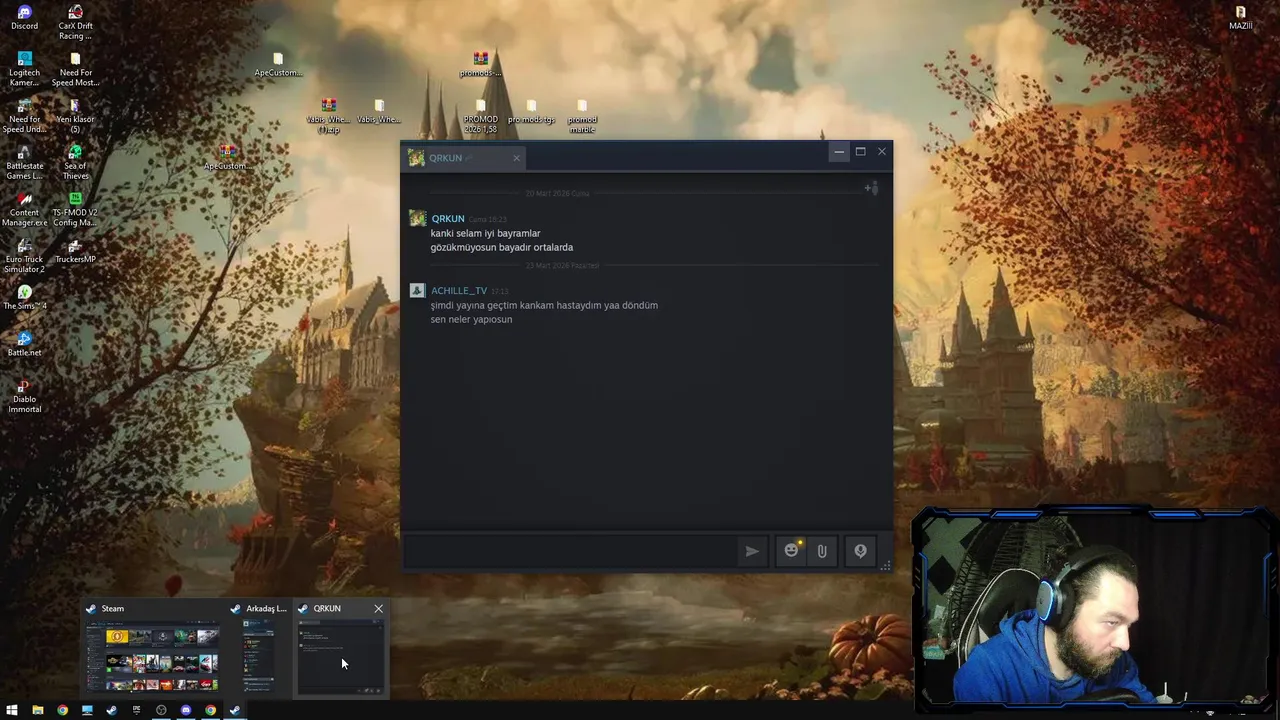Open Sea of Thieves desktop shortcut
Image resolution: width=1280 pixels, height=720 pixels.
[75, 162]
